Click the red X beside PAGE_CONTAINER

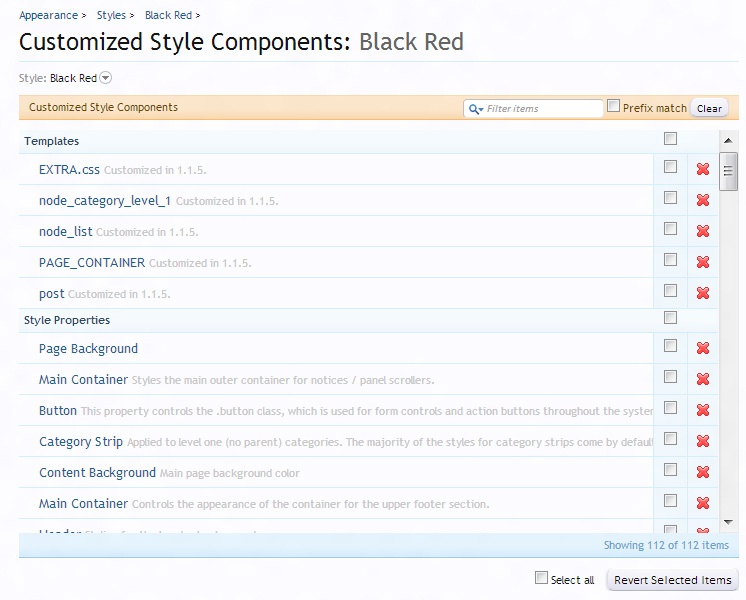click(703, 262)
